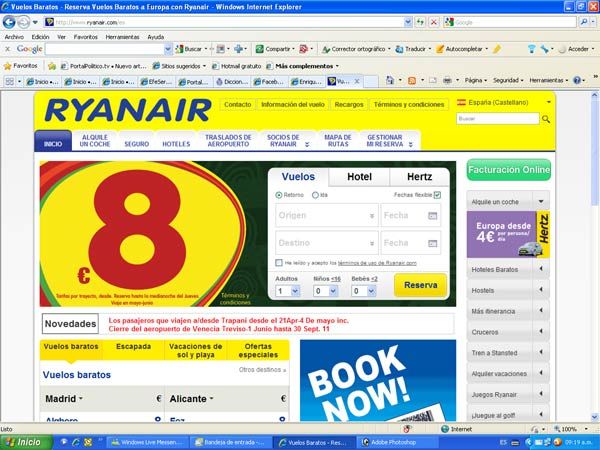Click the Read Mail envelope icon
Viewport: 600px width, 450px height.
(433, 80)
